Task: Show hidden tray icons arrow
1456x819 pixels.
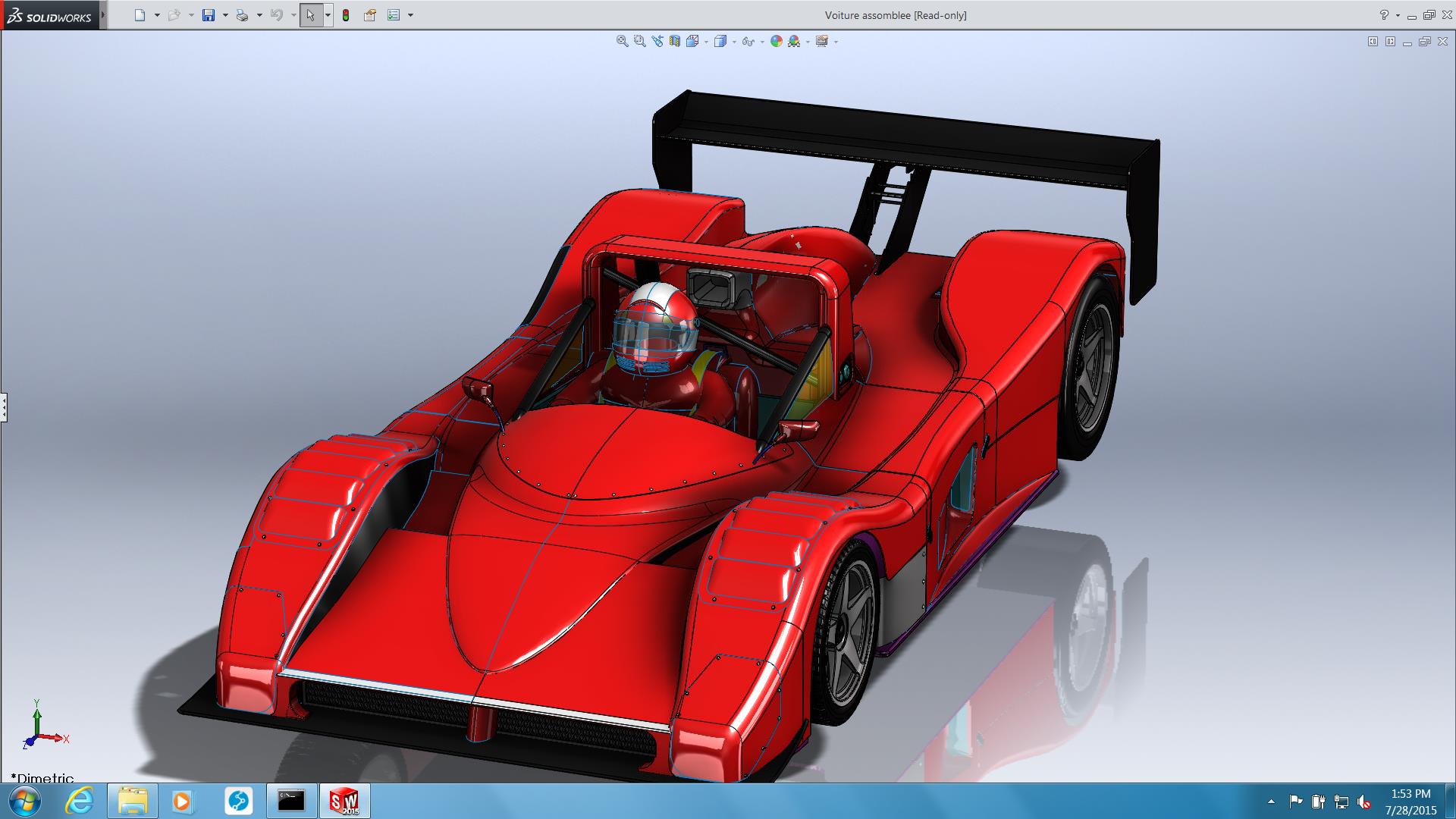Action: [x=1271, y=802]
